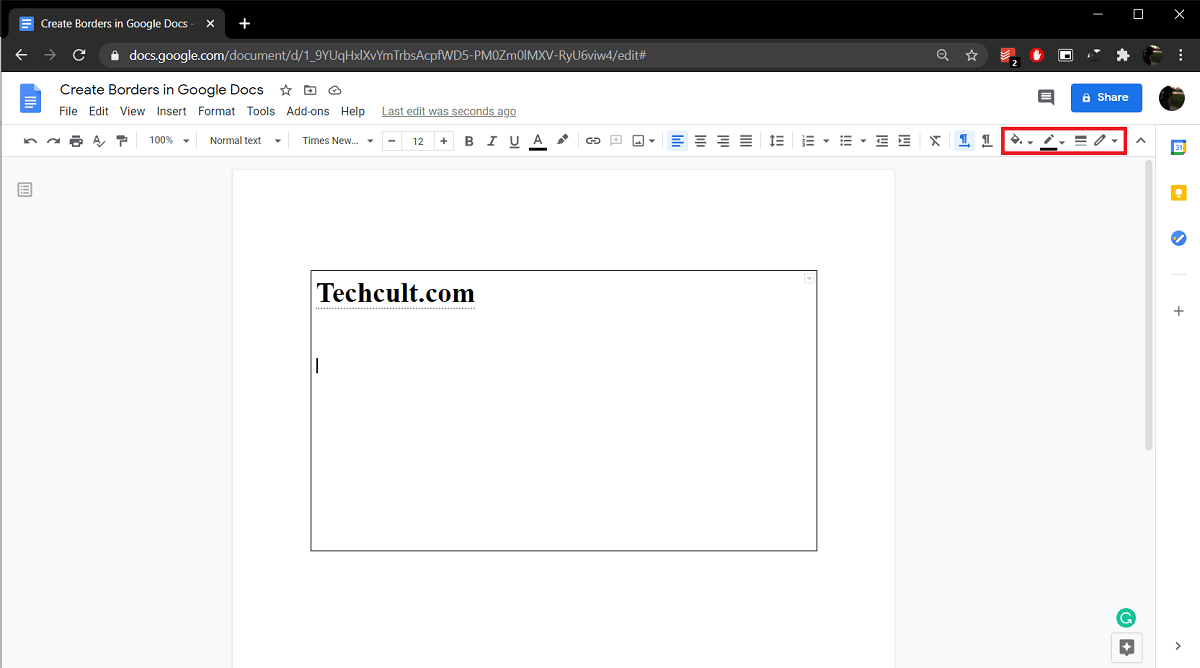
Task: Open the Format menu
Action: [x=216, y=111]
